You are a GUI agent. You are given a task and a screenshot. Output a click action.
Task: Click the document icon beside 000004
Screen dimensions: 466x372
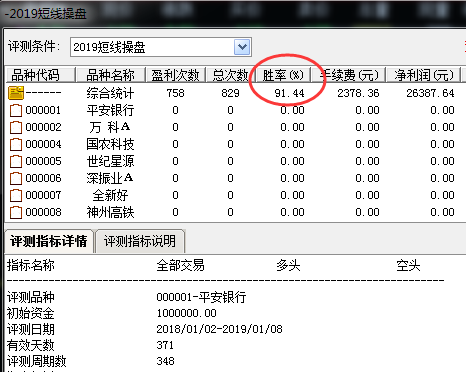pos(16,144)
